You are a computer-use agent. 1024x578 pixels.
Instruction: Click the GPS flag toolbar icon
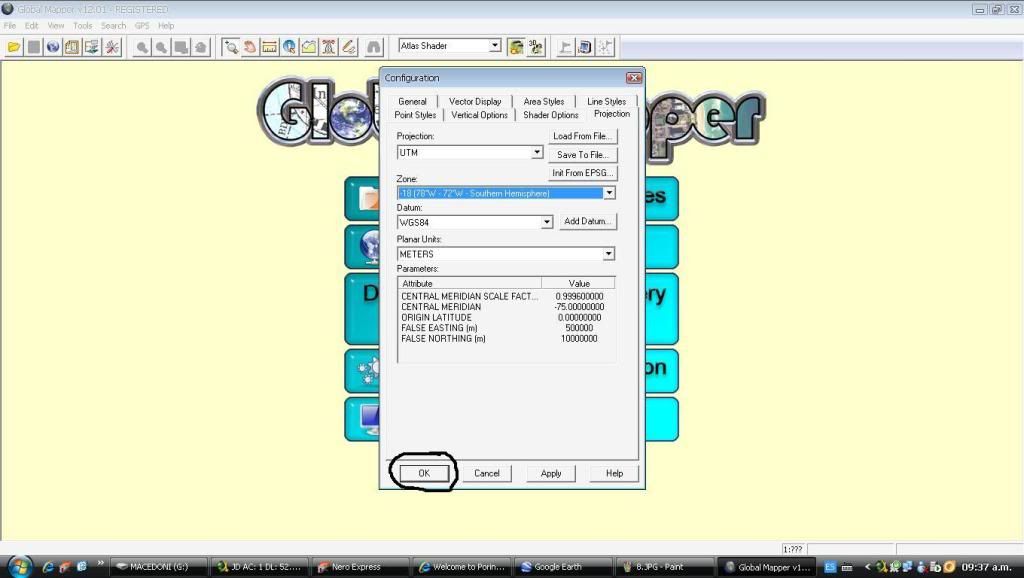(566, 47)
